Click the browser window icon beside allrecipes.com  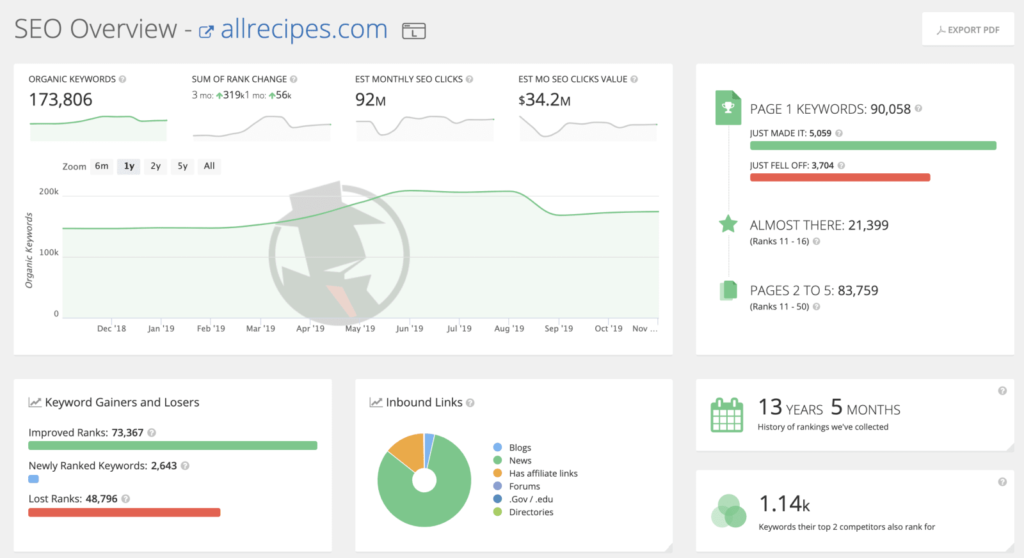tap(413, 31)
